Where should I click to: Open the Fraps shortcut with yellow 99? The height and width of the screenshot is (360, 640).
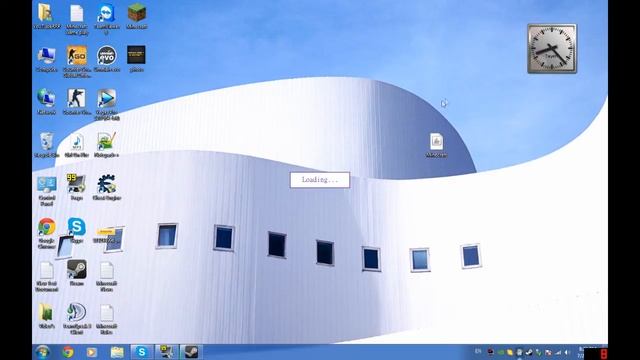click(77, 187)
